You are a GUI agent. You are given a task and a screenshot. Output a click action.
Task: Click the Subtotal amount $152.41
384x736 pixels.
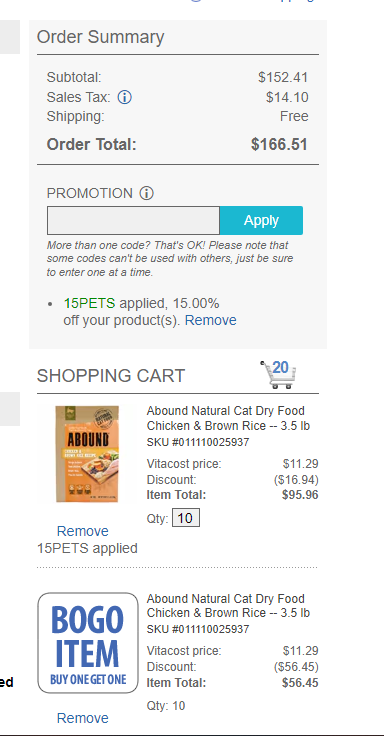point(283,77)
